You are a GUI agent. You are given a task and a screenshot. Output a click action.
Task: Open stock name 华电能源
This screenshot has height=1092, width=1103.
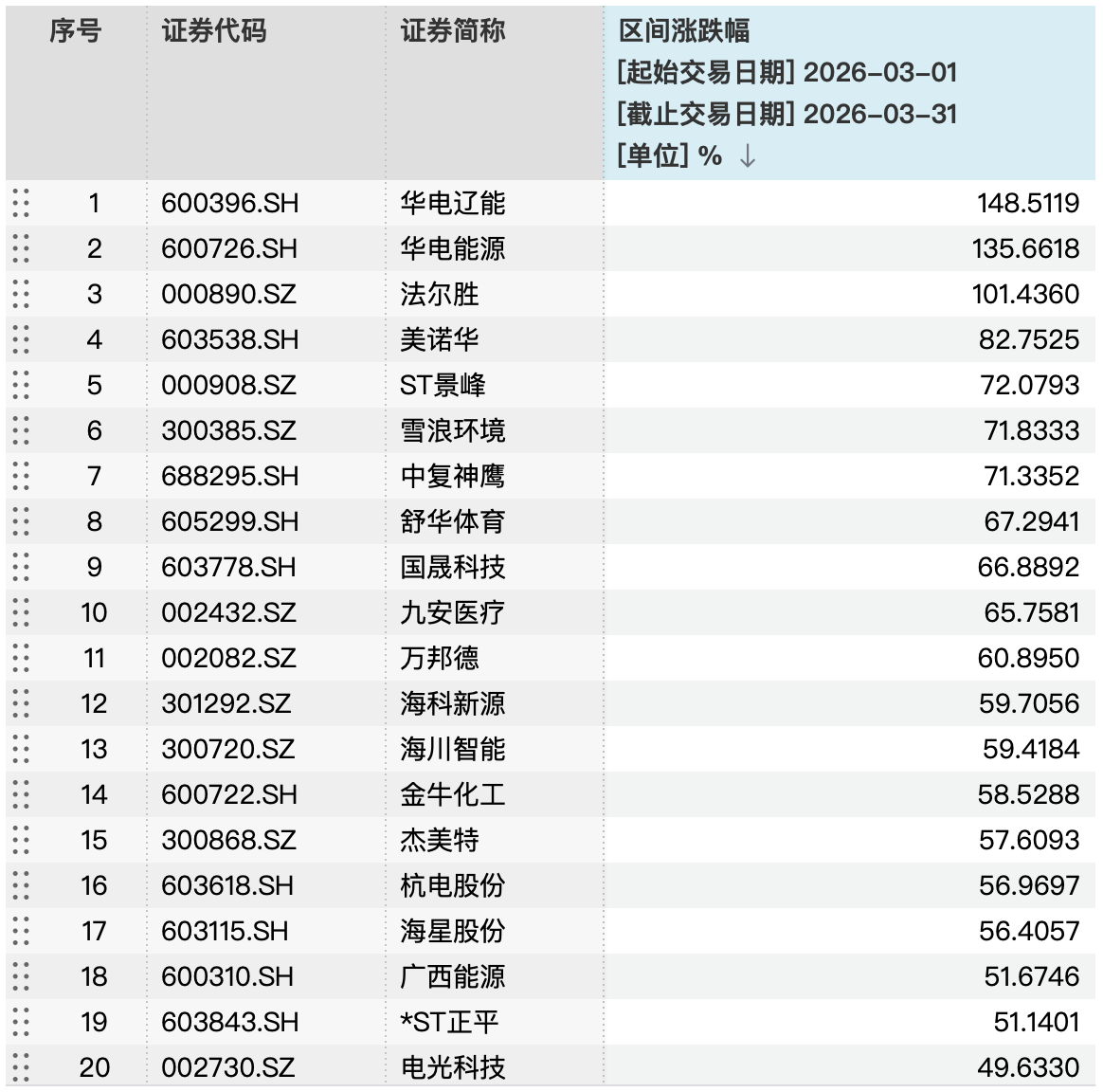(453, 248)
